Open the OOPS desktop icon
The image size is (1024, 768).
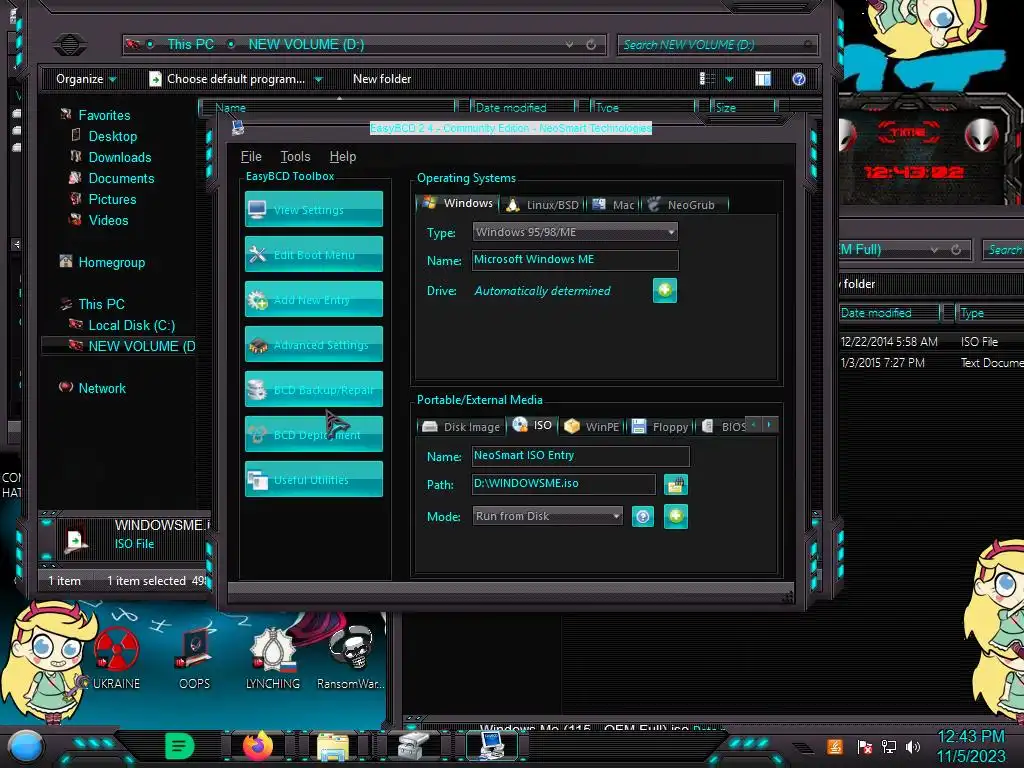pos(195,658)
